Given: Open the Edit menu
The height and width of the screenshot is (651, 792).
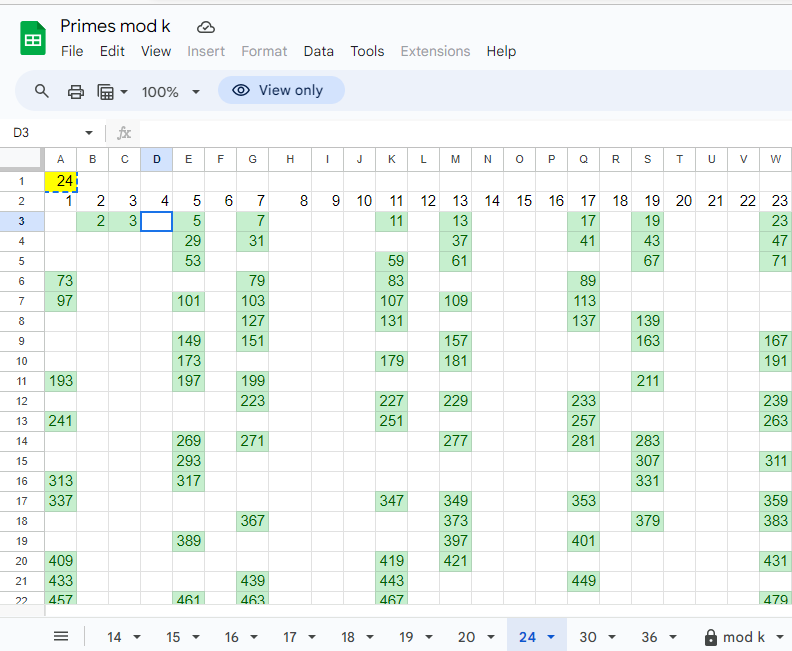Looking at the screenshot, I should [112, 51].
